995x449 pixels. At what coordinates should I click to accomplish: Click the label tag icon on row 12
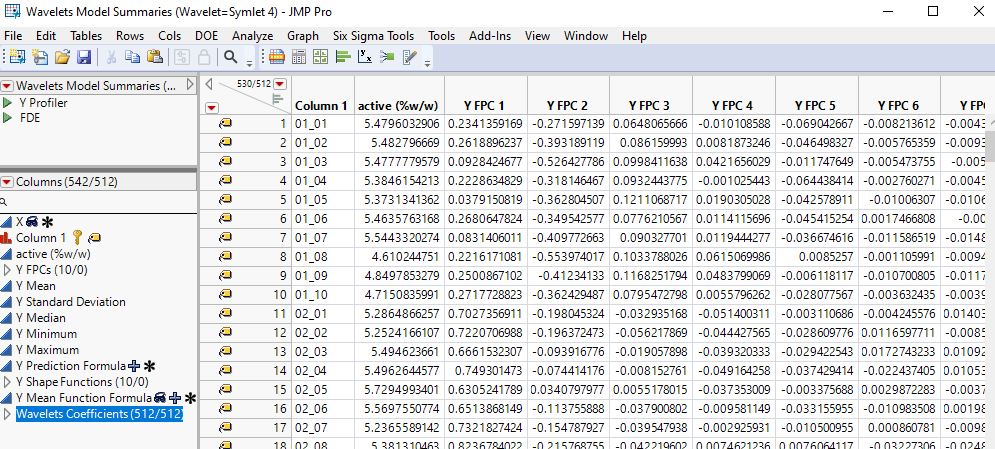[x=225, y=332]
